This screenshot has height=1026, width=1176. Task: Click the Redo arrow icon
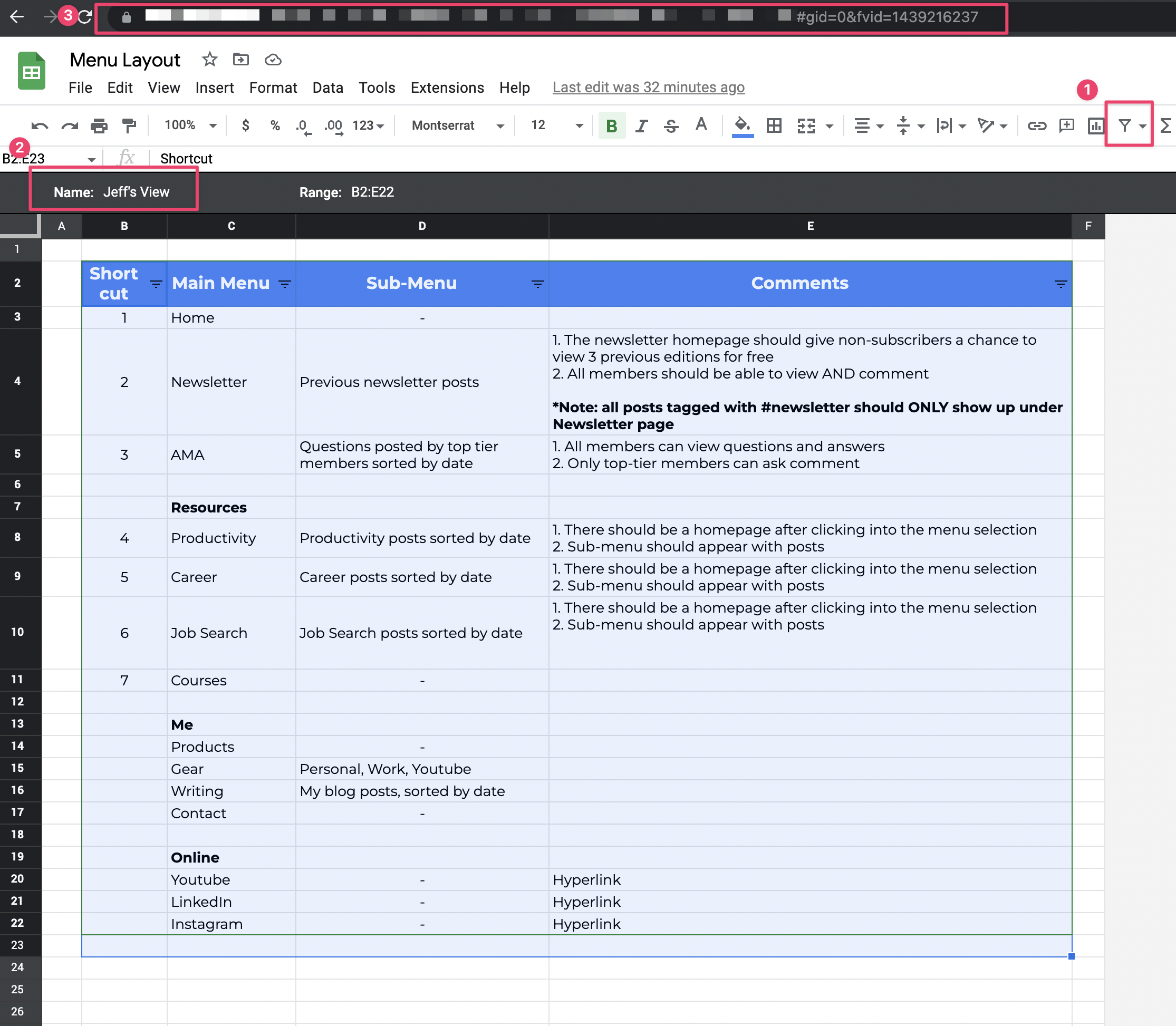point(70,126)
